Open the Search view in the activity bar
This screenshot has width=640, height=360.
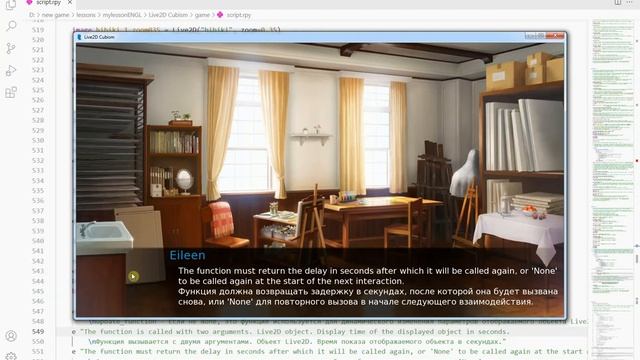[x=11, y=26]
